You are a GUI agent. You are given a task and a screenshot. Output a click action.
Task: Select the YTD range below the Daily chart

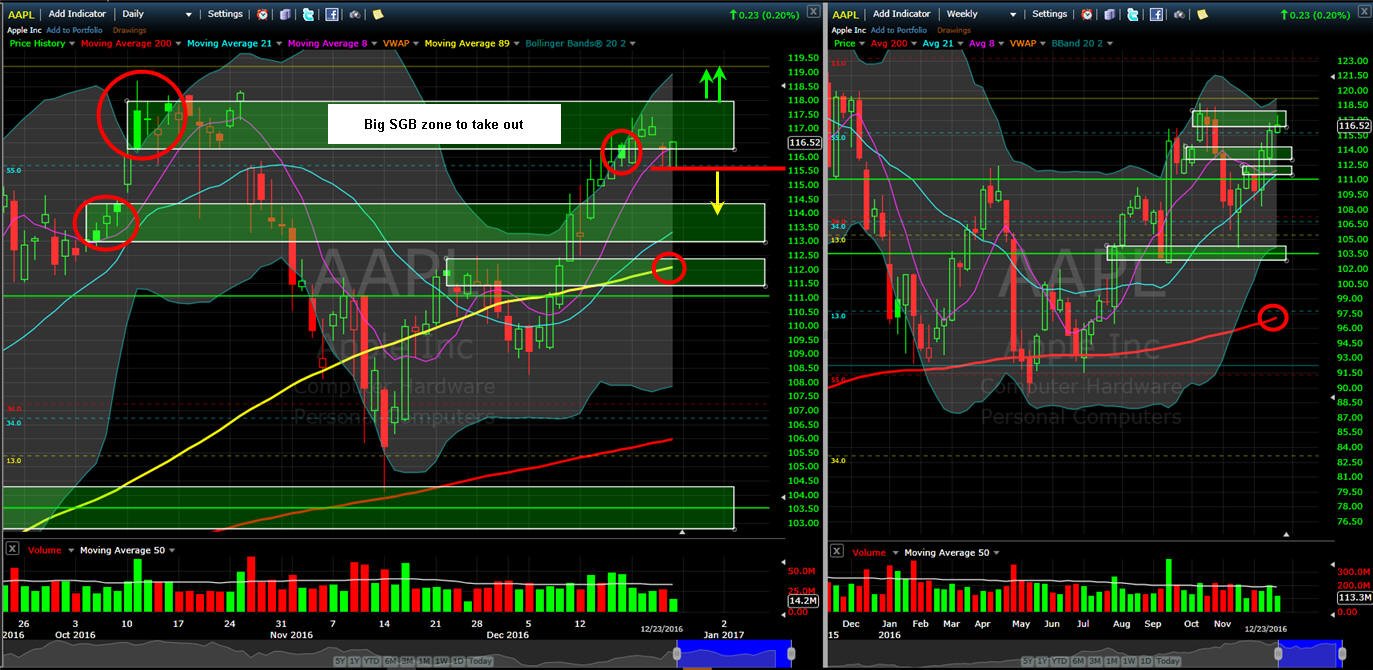tap(373, 661)
